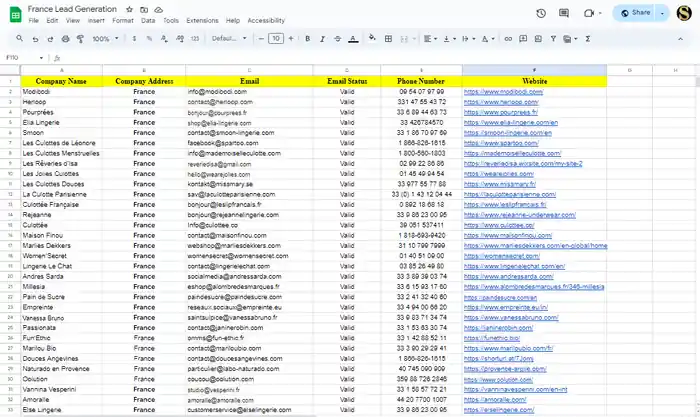Click the font size field showing 10
Viewport: 700px width, 417px height.
tap(276, 39)
